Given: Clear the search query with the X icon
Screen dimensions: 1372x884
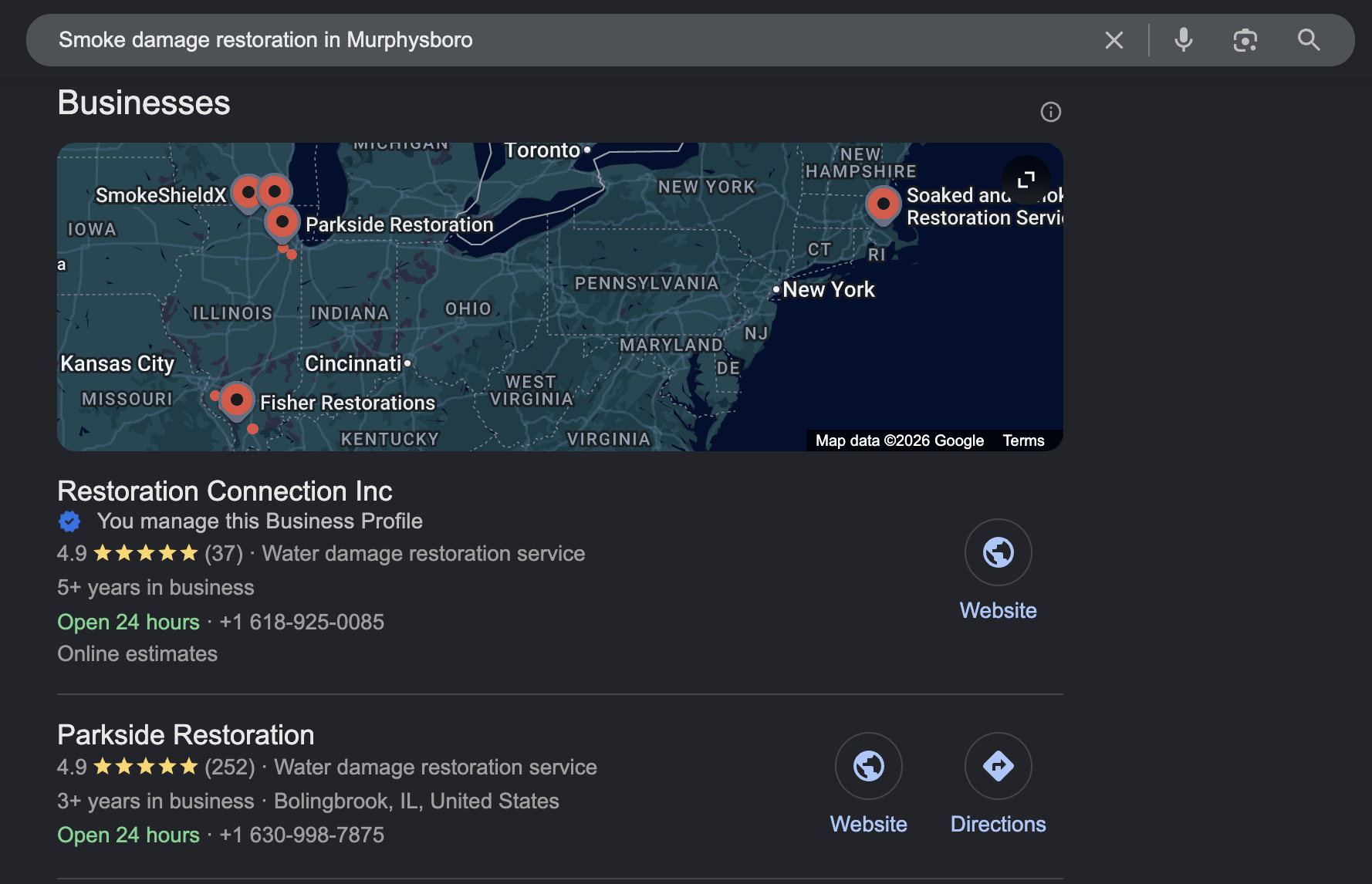Looking at the screenshot, I should (1113, 40).
